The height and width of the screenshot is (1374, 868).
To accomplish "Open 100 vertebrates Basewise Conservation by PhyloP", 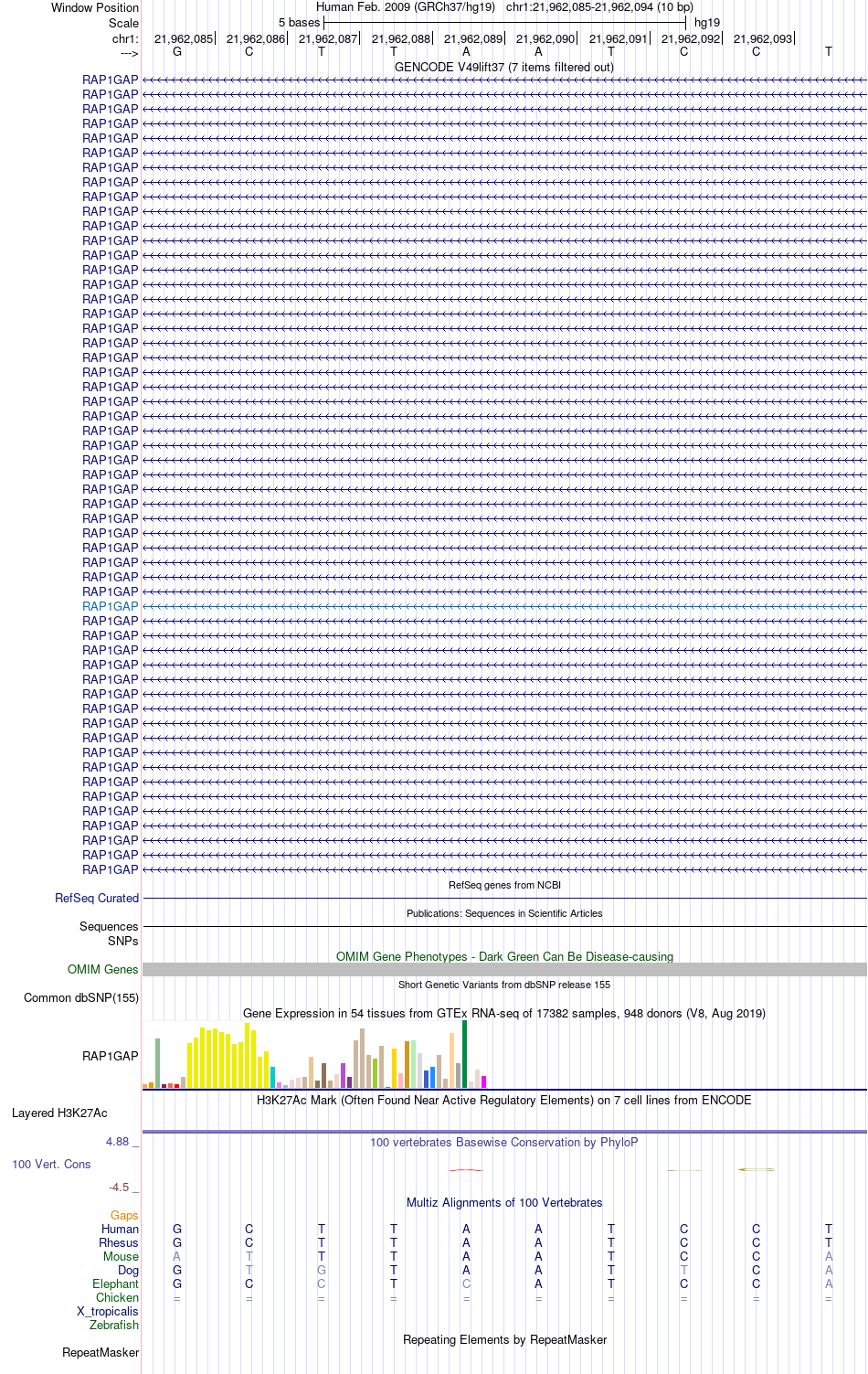I will coord(504,1142).
